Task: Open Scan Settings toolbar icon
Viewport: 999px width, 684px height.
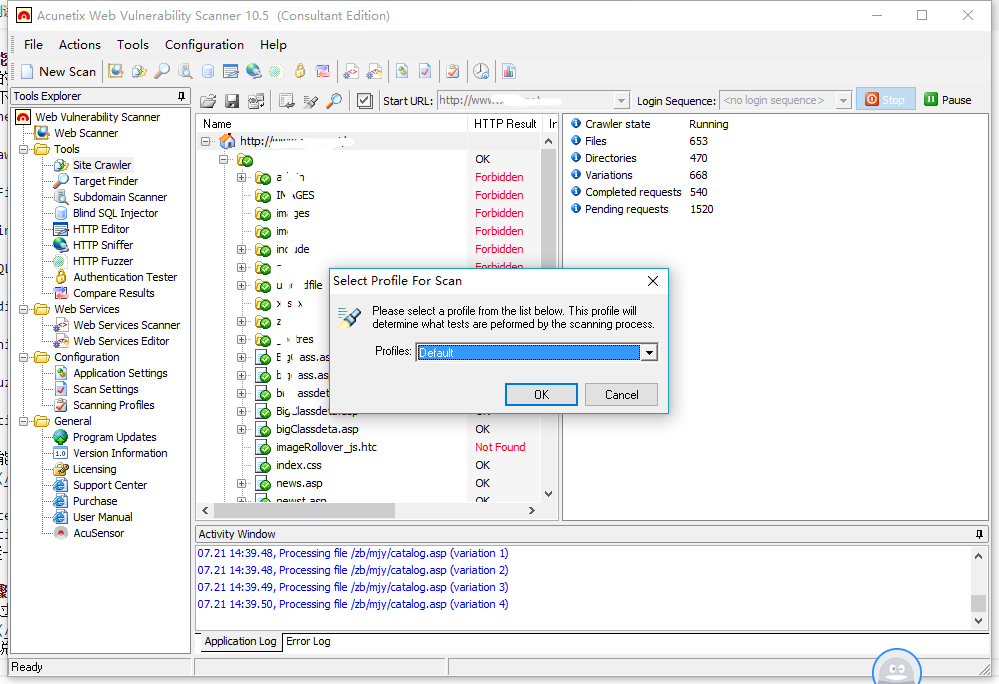Action: 425,71
